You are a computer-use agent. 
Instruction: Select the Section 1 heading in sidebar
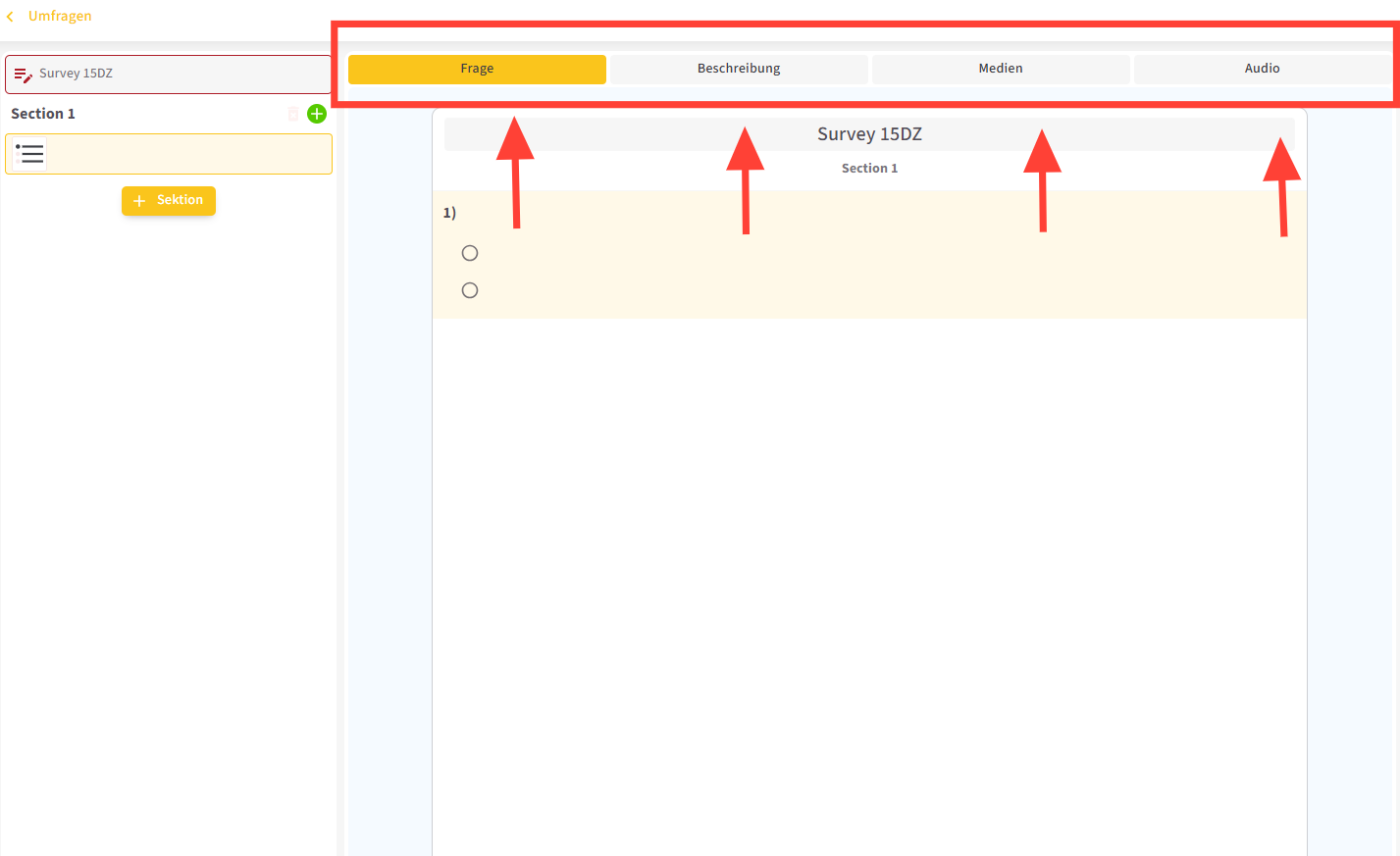coord(43,114)
